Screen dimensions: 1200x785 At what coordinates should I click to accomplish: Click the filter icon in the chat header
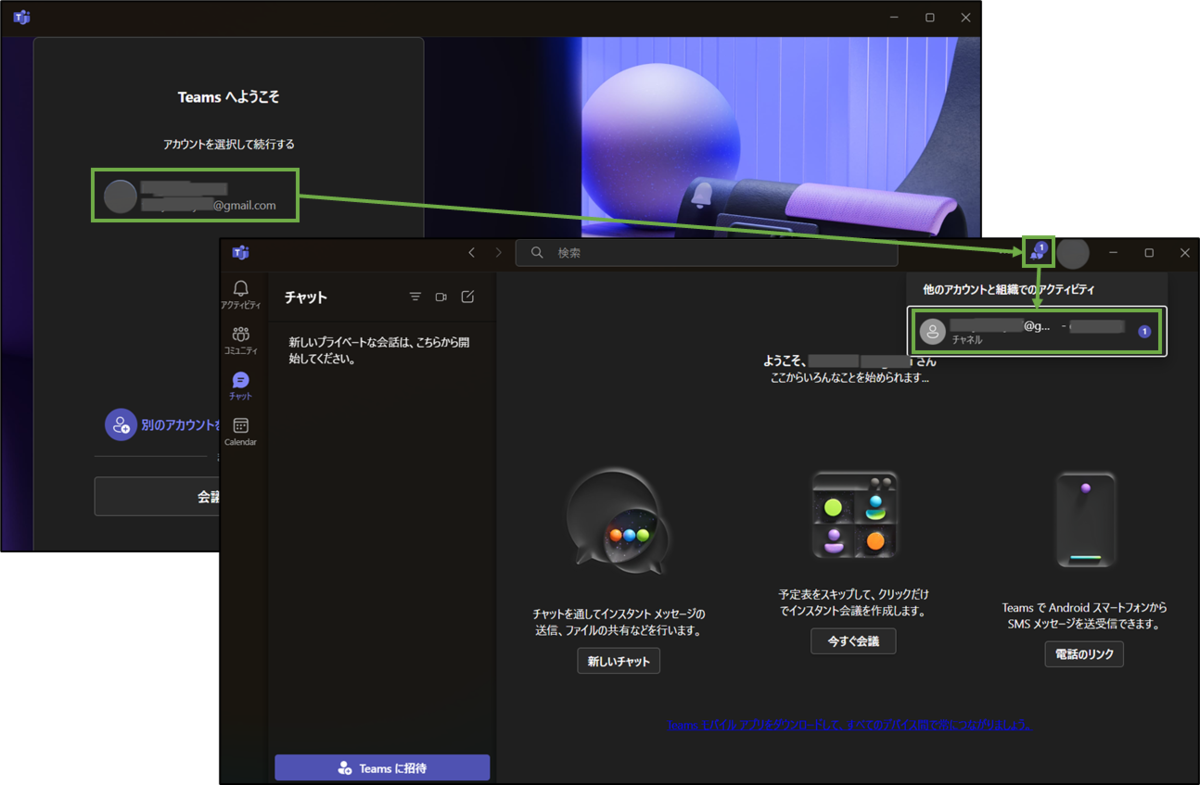(416, 297)
